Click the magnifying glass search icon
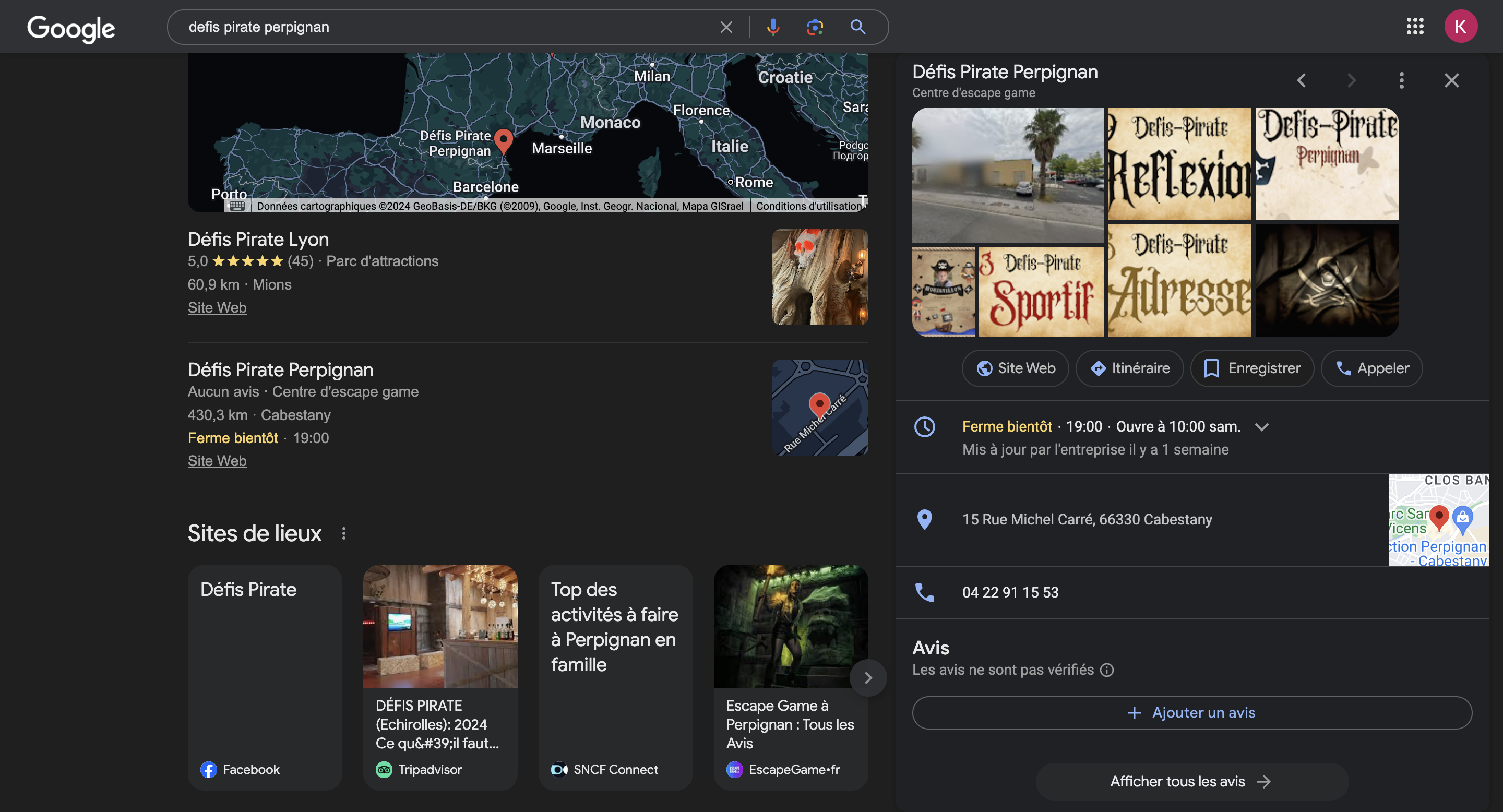The image size is (1503, 812). coord(857,27)
